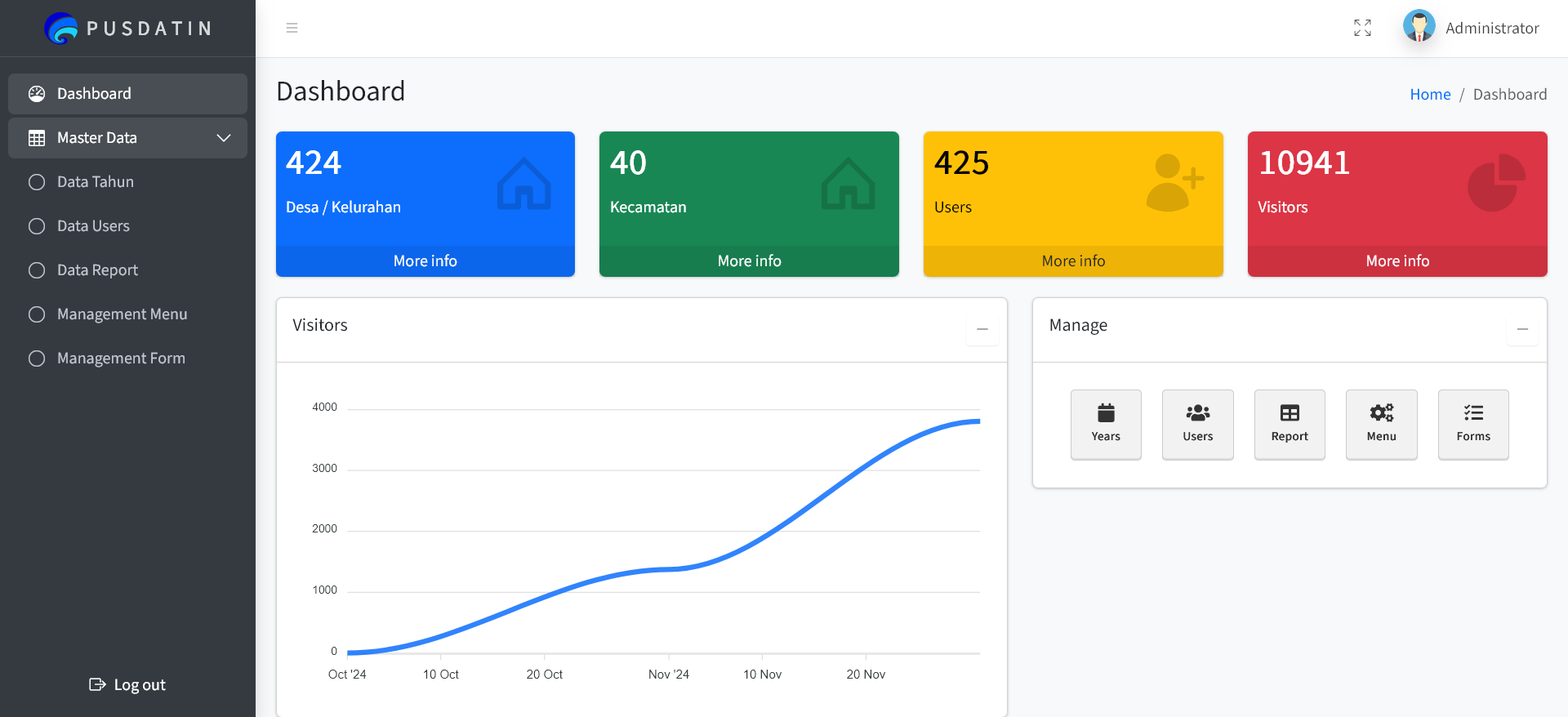Collapse the Visitors chart panel
Image resolution: width=1568 pixels, height=717 pixels.
tap(982, 329)
